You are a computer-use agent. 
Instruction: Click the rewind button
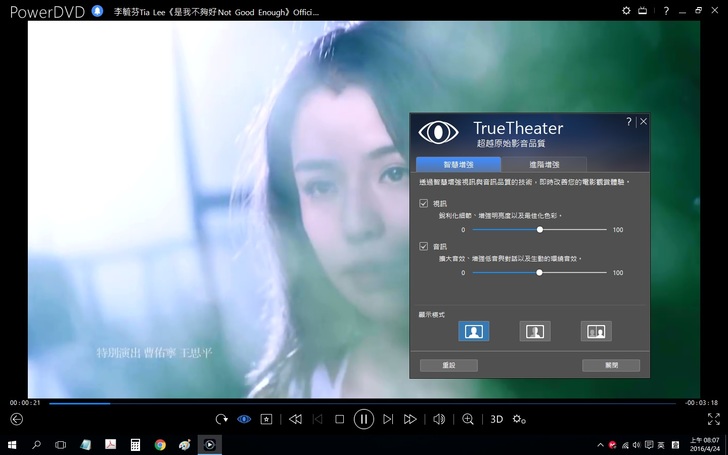click(x=295, y=419)
